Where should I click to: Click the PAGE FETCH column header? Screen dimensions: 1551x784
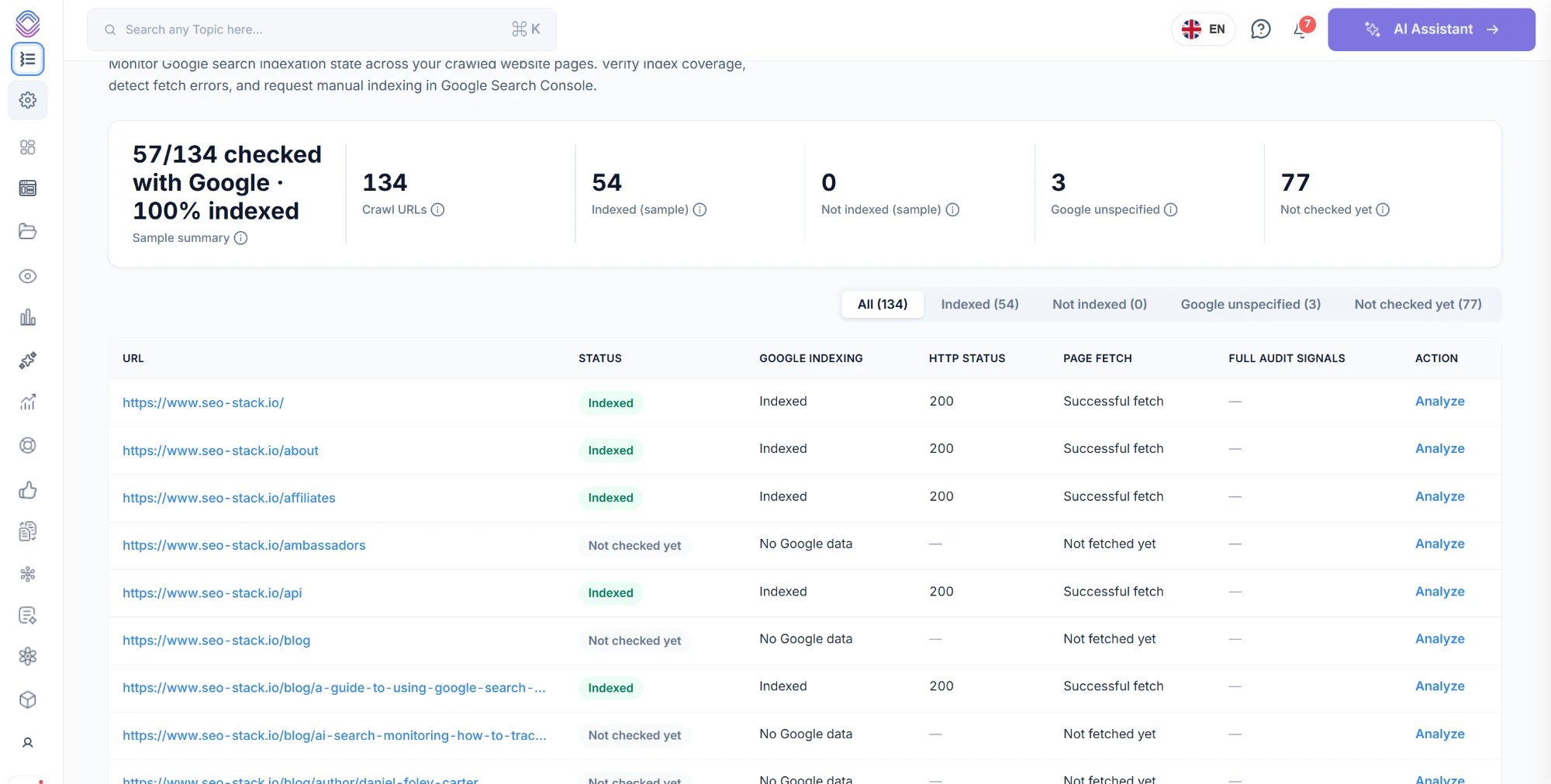pyautogui.click(x=1097, y=358)
